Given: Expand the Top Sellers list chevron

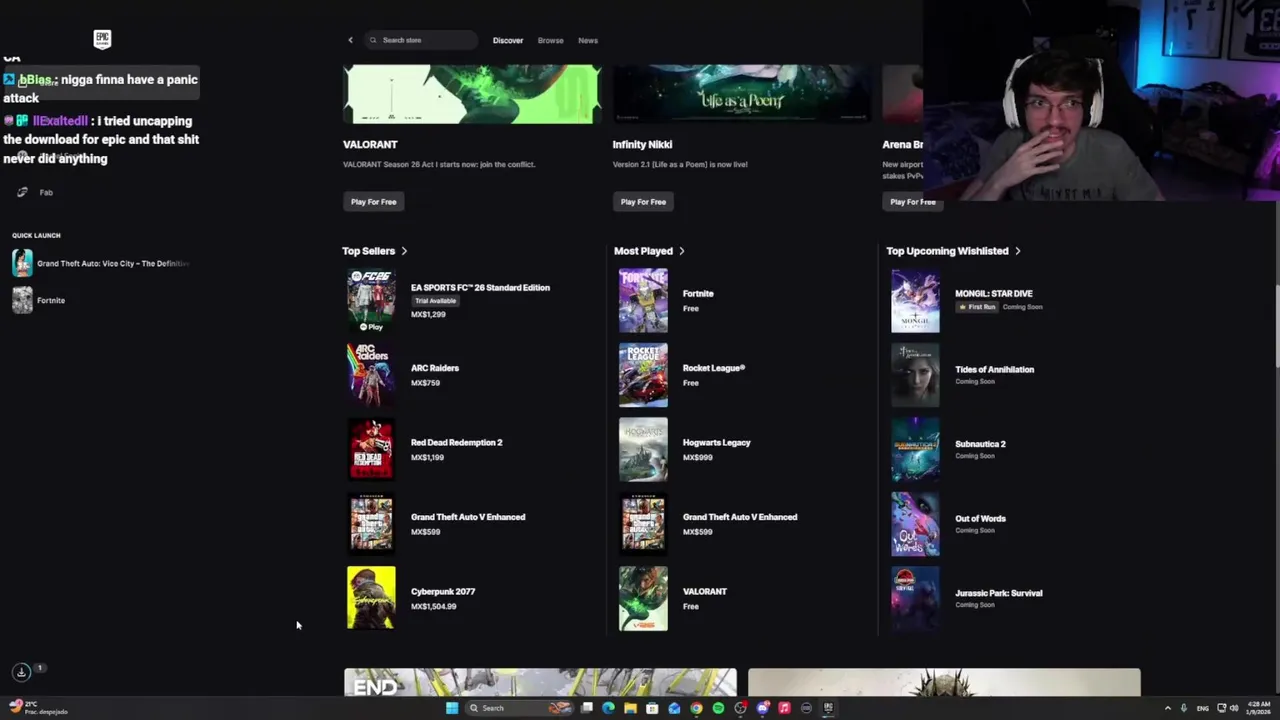Looking at the screenshot, I should [404, 251].
